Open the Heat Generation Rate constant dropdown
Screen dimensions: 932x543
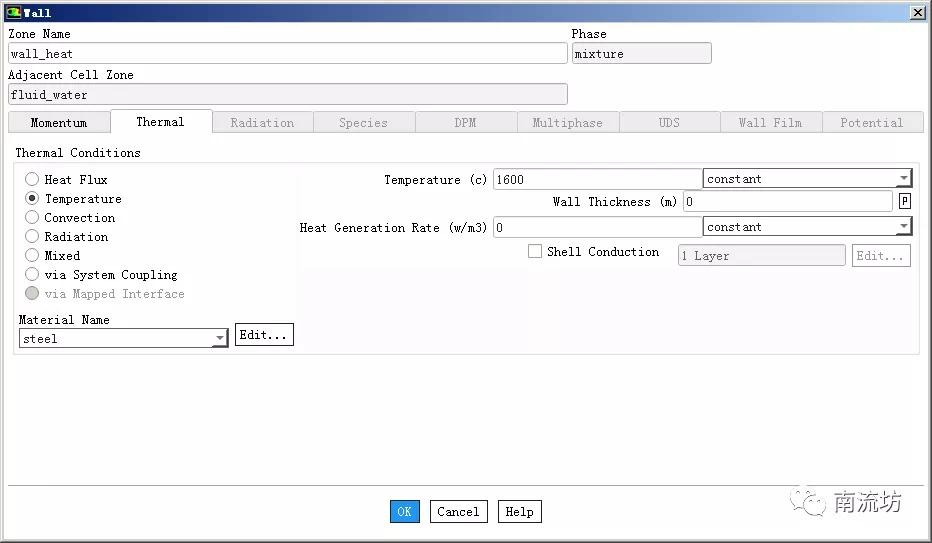pyautogui.click(x=807, y=226)
